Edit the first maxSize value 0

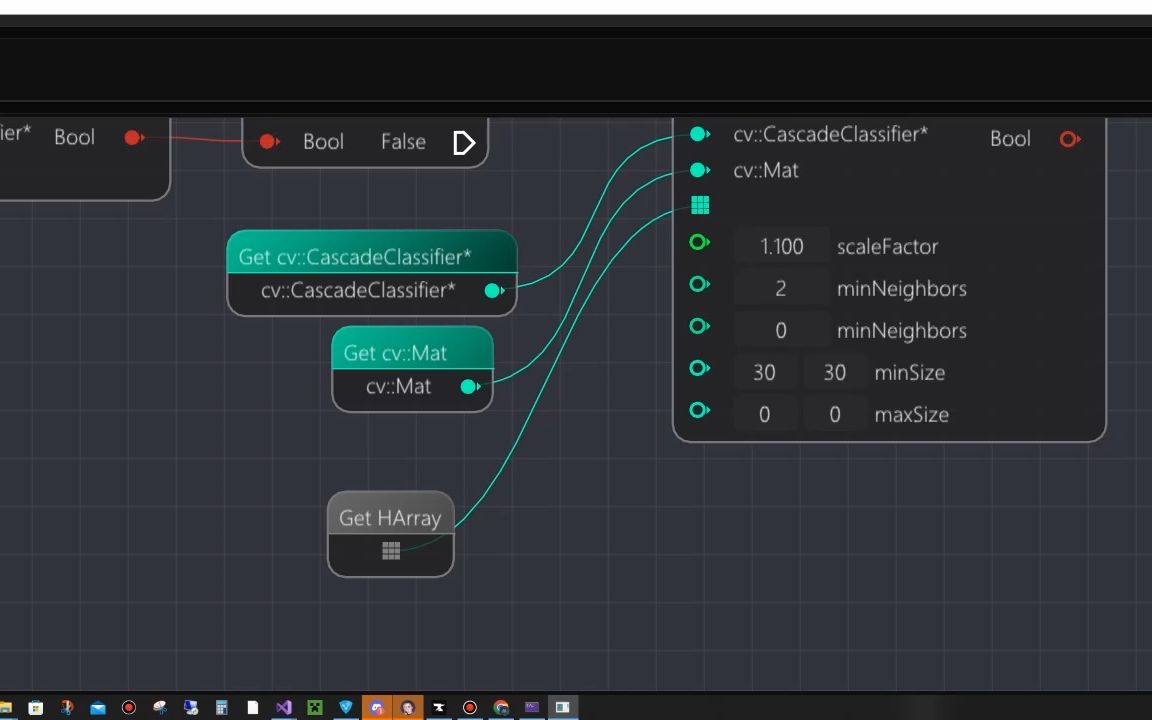[764, 414]
